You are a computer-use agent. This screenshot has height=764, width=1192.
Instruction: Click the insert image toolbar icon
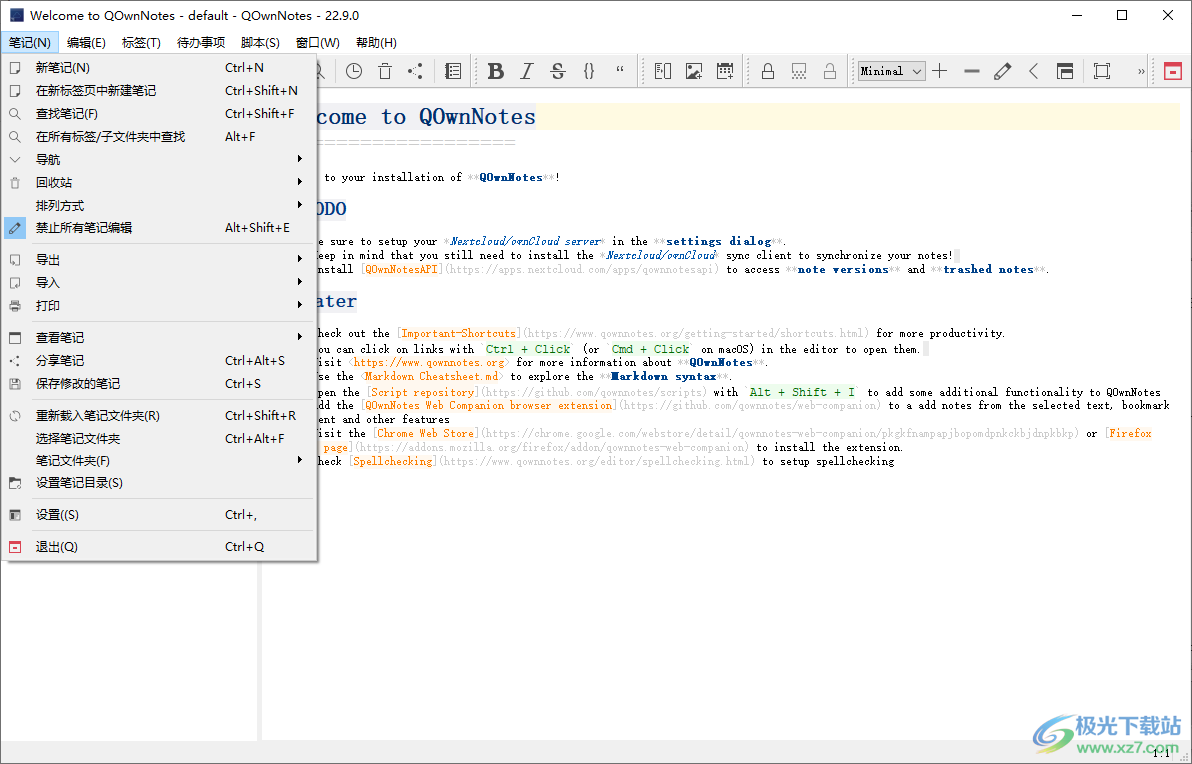(693, 71)
